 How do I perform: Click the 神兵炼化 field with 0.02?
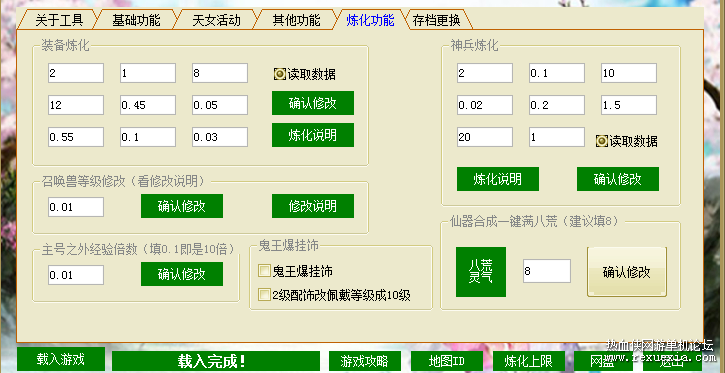pos(485,105)
